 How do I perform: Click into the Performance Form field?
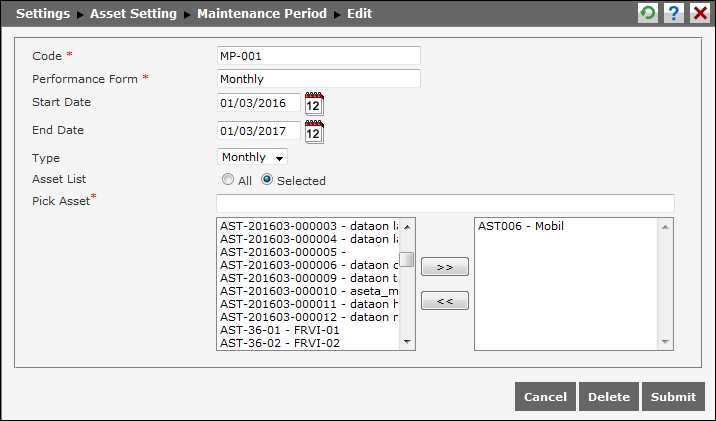319,79
